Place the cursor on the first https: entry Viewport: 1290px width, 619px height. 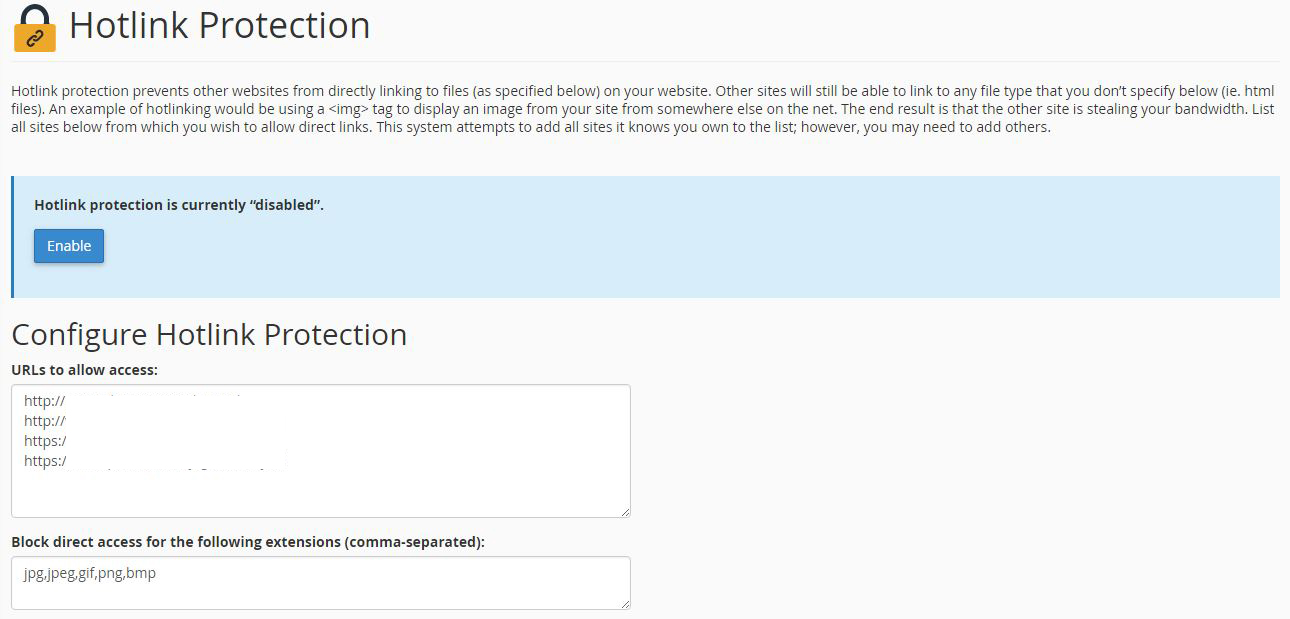click(46, 441)
